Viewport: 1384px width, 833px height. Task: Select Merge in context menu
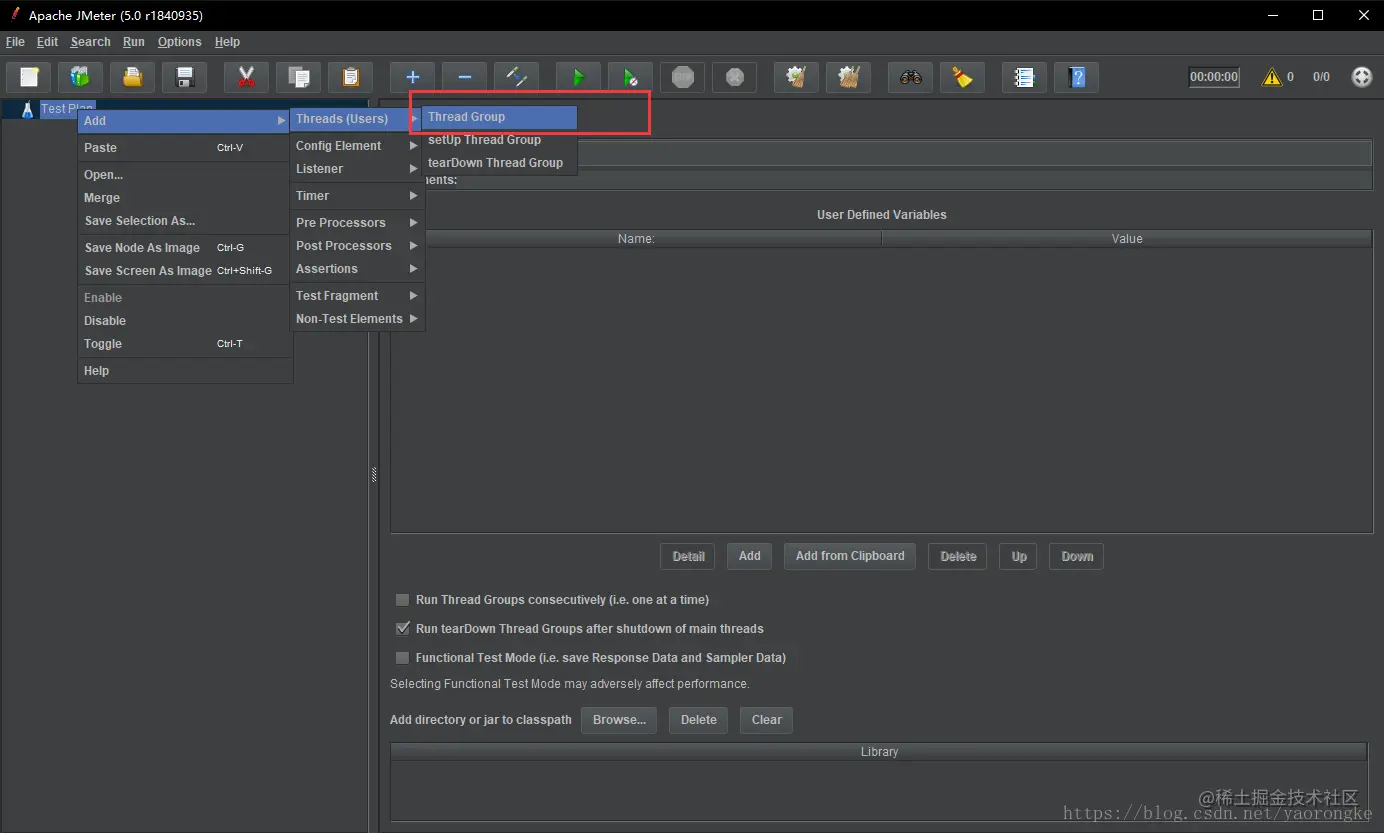(x=185, y=198)
